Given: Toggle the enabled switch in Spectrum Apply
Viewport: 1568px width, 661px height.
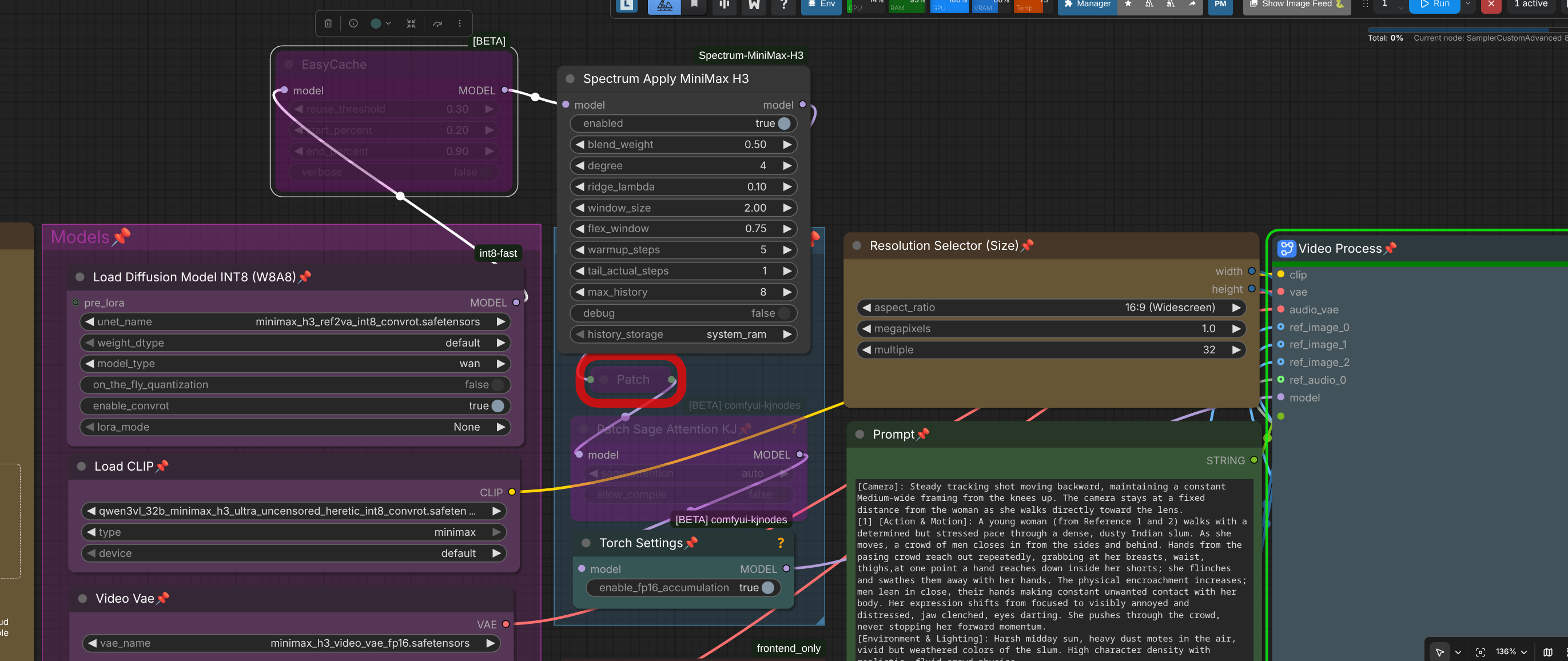Looking at the screenshot, I should [784, 124].
